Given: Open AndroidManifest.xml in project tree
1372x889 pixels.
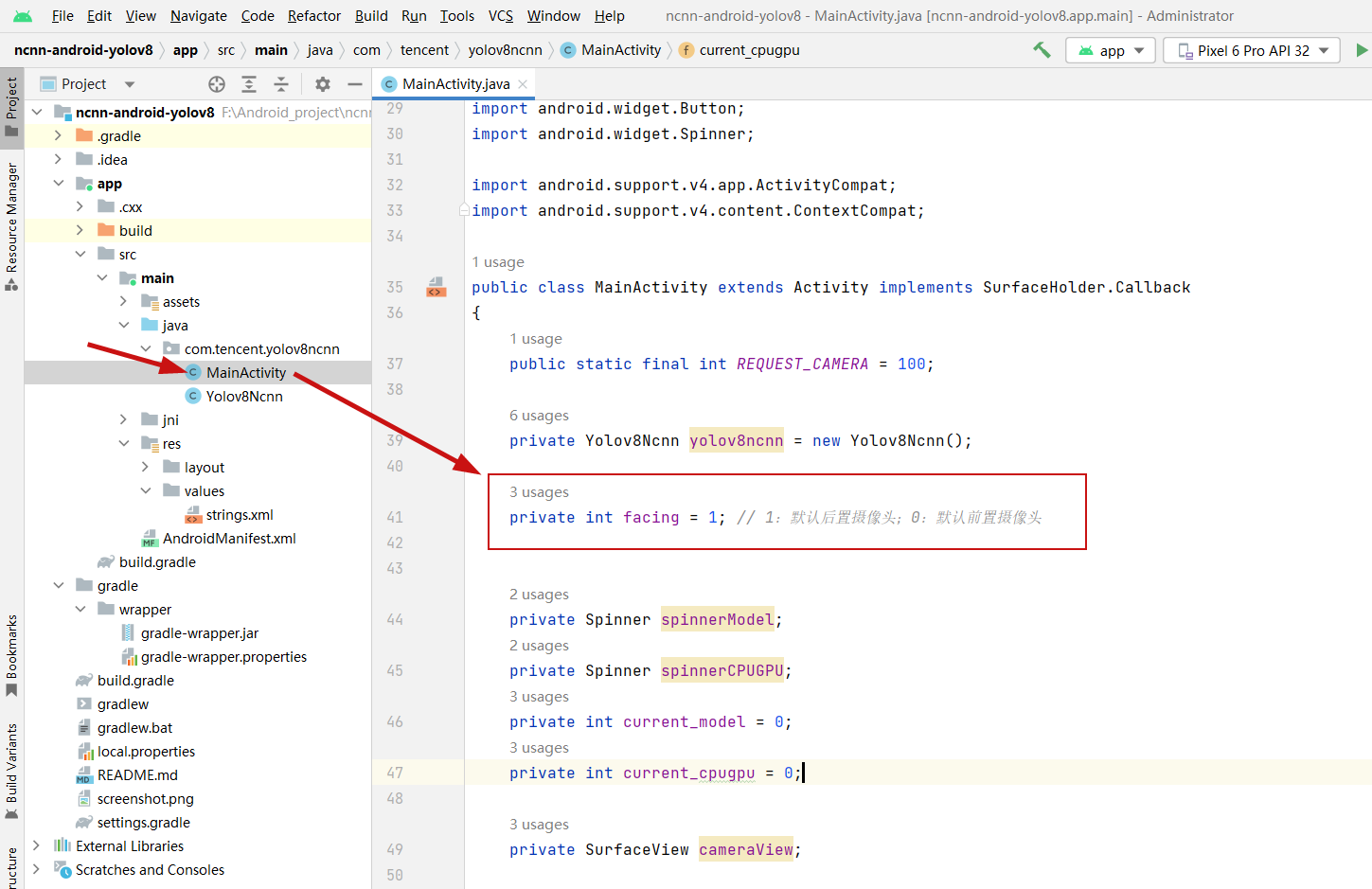Looking at the screenshot, I should (x=229, y=538).
